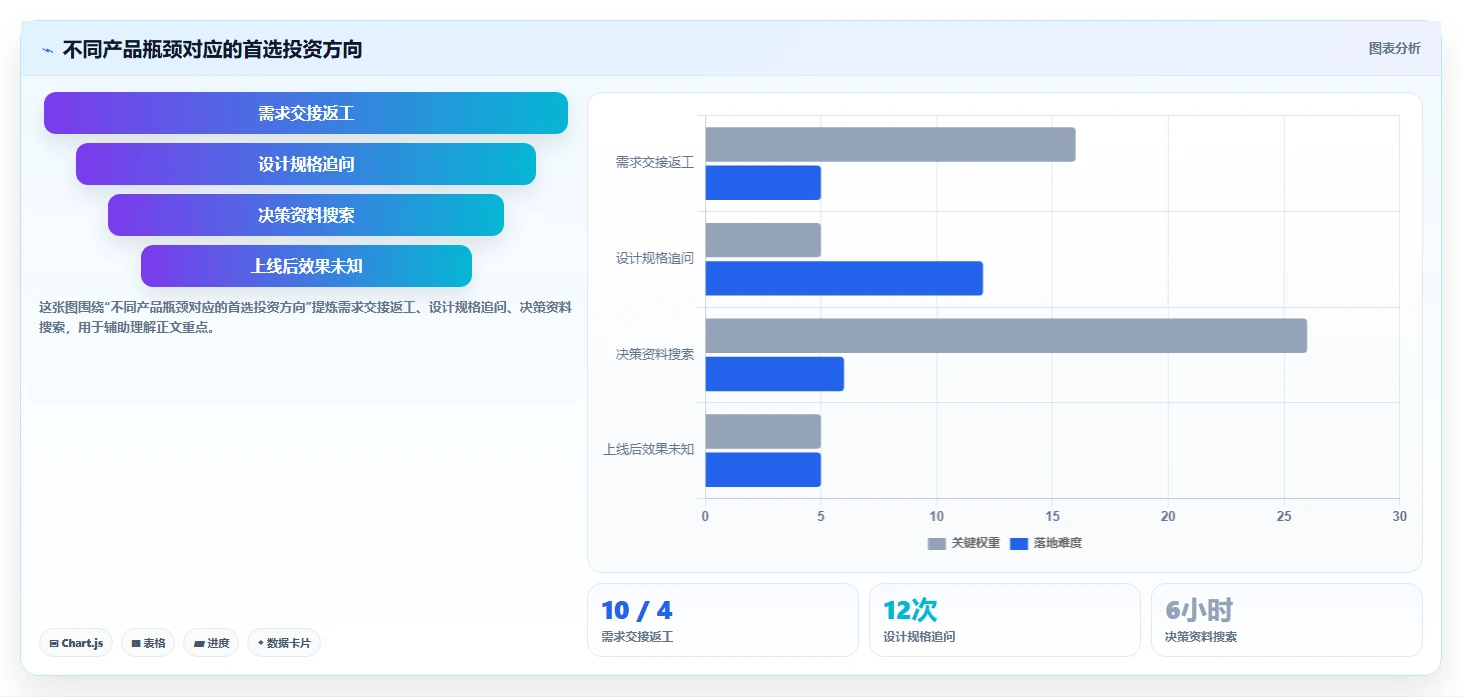Click the x-axis tick label 0

pos(705,516)
